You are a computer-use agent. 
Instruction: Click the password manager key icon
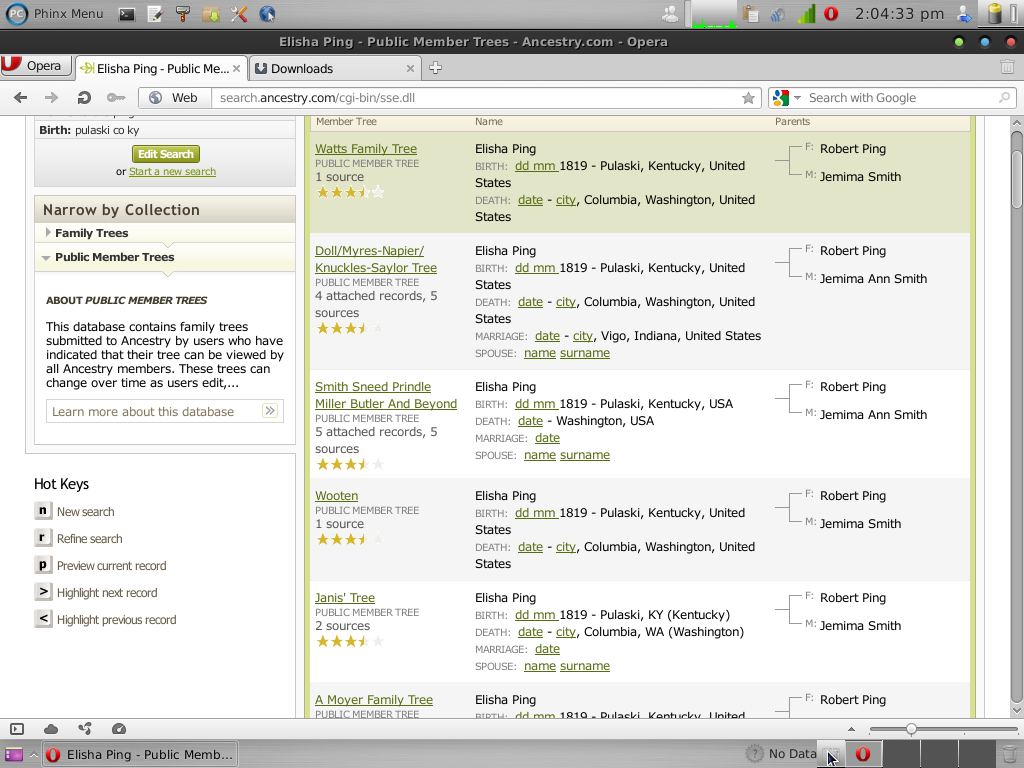pos(116,98)
